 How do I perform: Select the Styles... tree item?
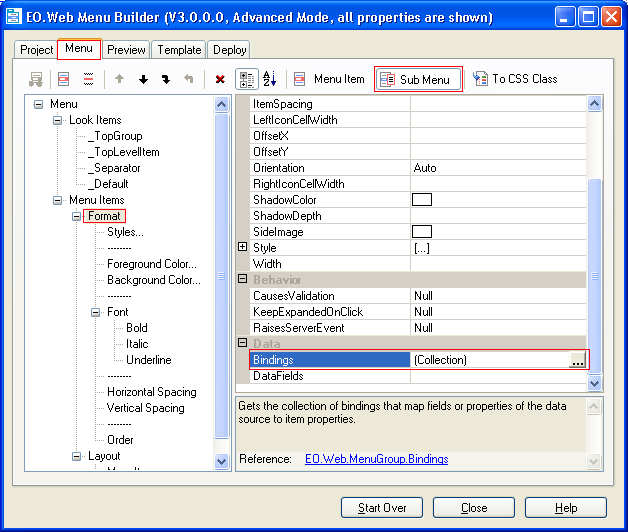coord(125,232)
